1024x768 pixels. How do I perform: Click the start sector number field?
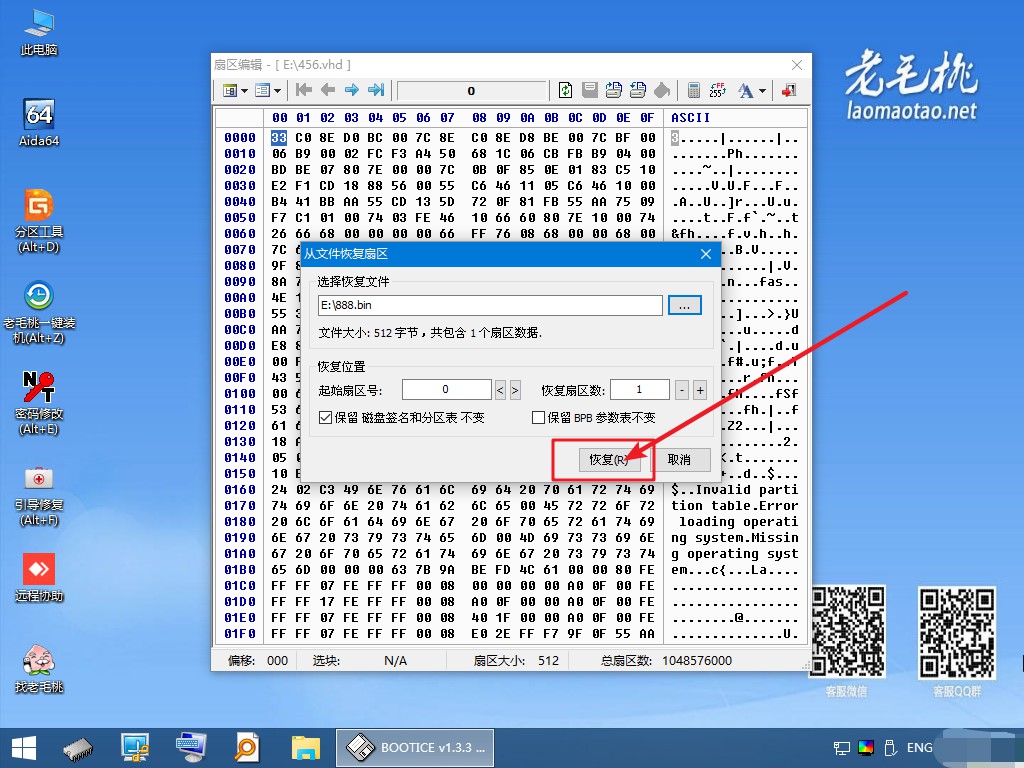(446, 389)
